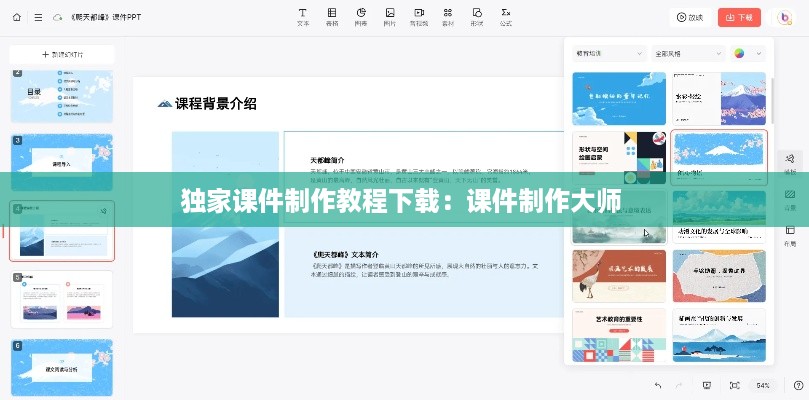
Task: Select slide 5 thumbnail in slide panel
Action: point(62,298)
